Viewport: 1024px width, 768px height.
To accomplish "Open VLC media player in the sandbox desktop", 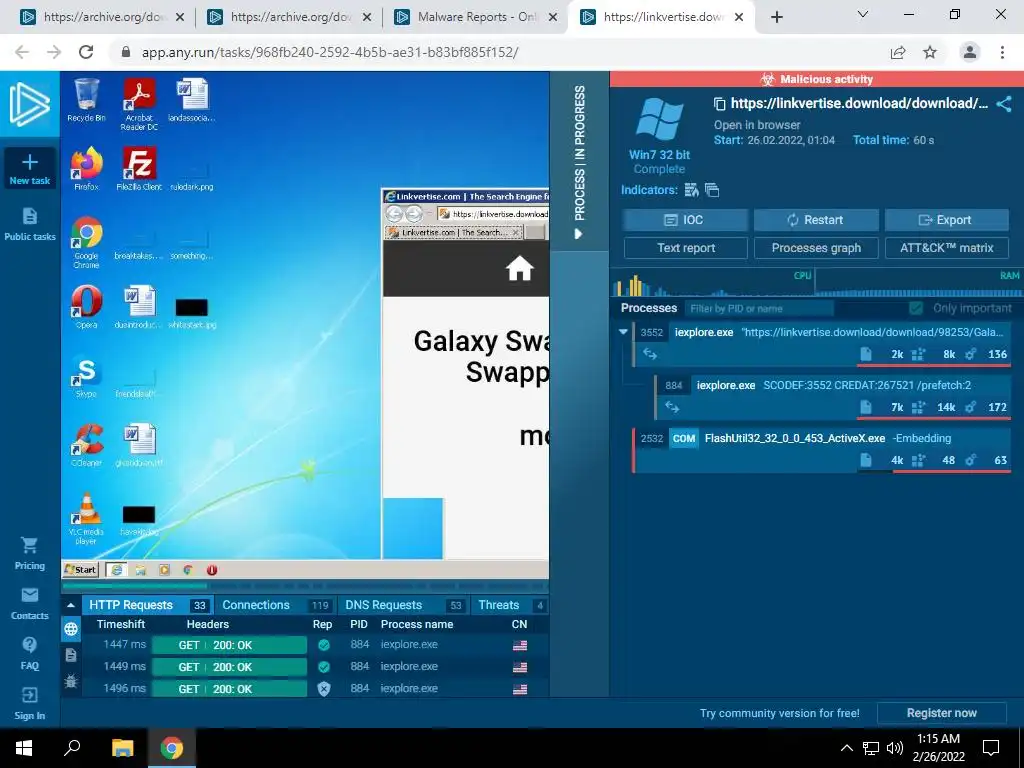I will (86, 519).
